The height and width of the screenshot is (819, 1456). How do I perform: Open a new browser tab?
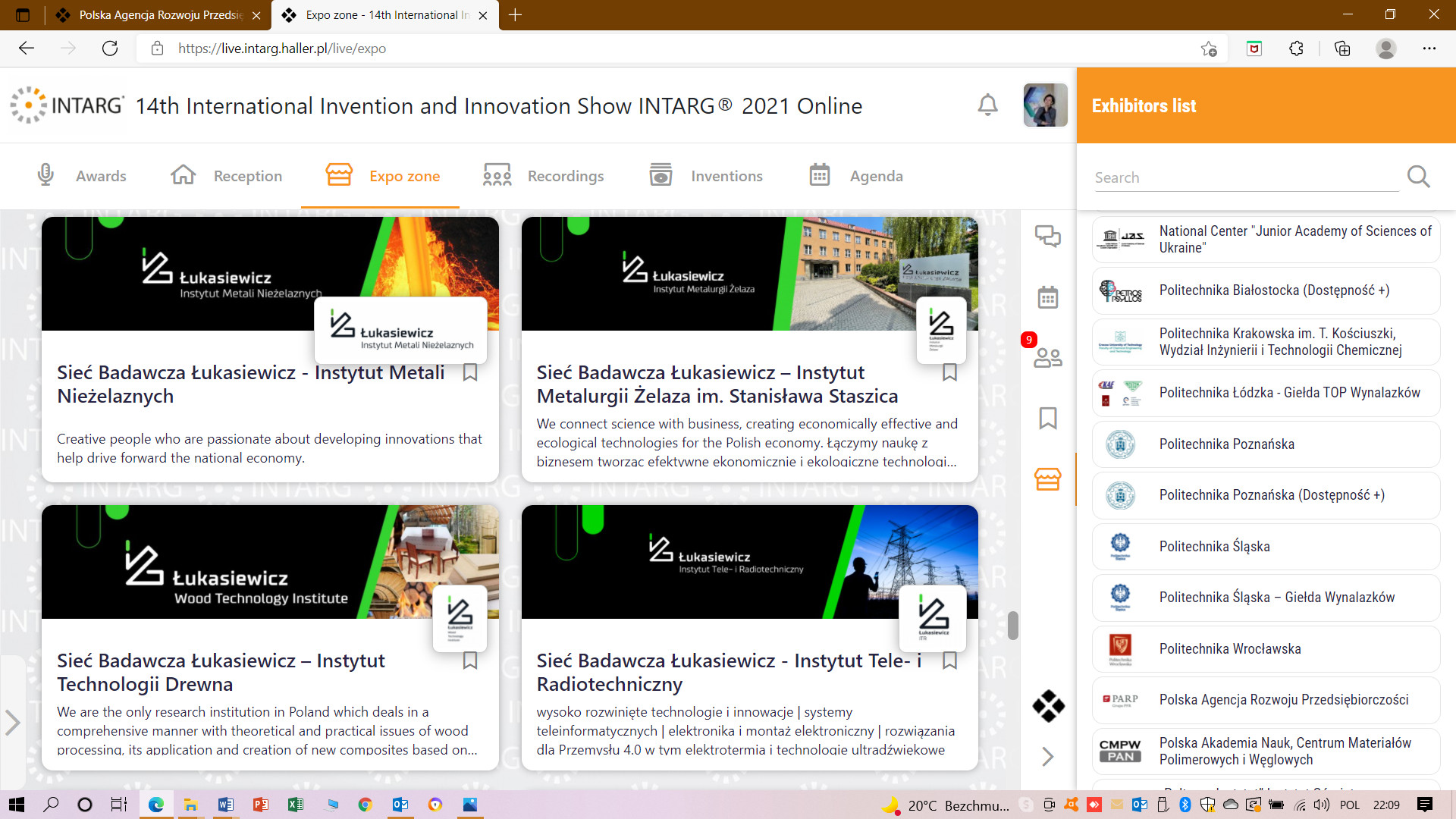coord(515,15)
